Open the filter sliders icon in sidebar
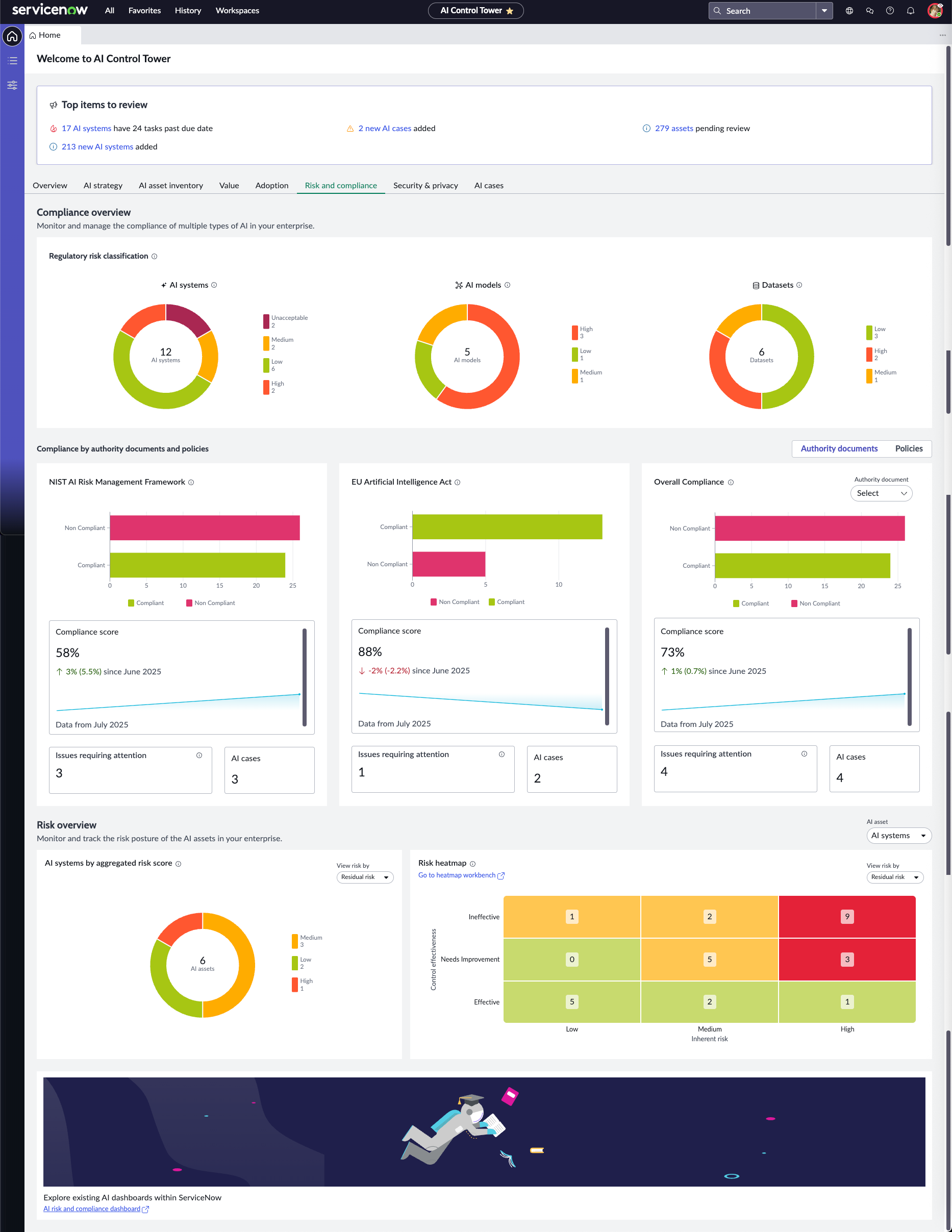The image size is (952, 1232). tap(12, 85)
